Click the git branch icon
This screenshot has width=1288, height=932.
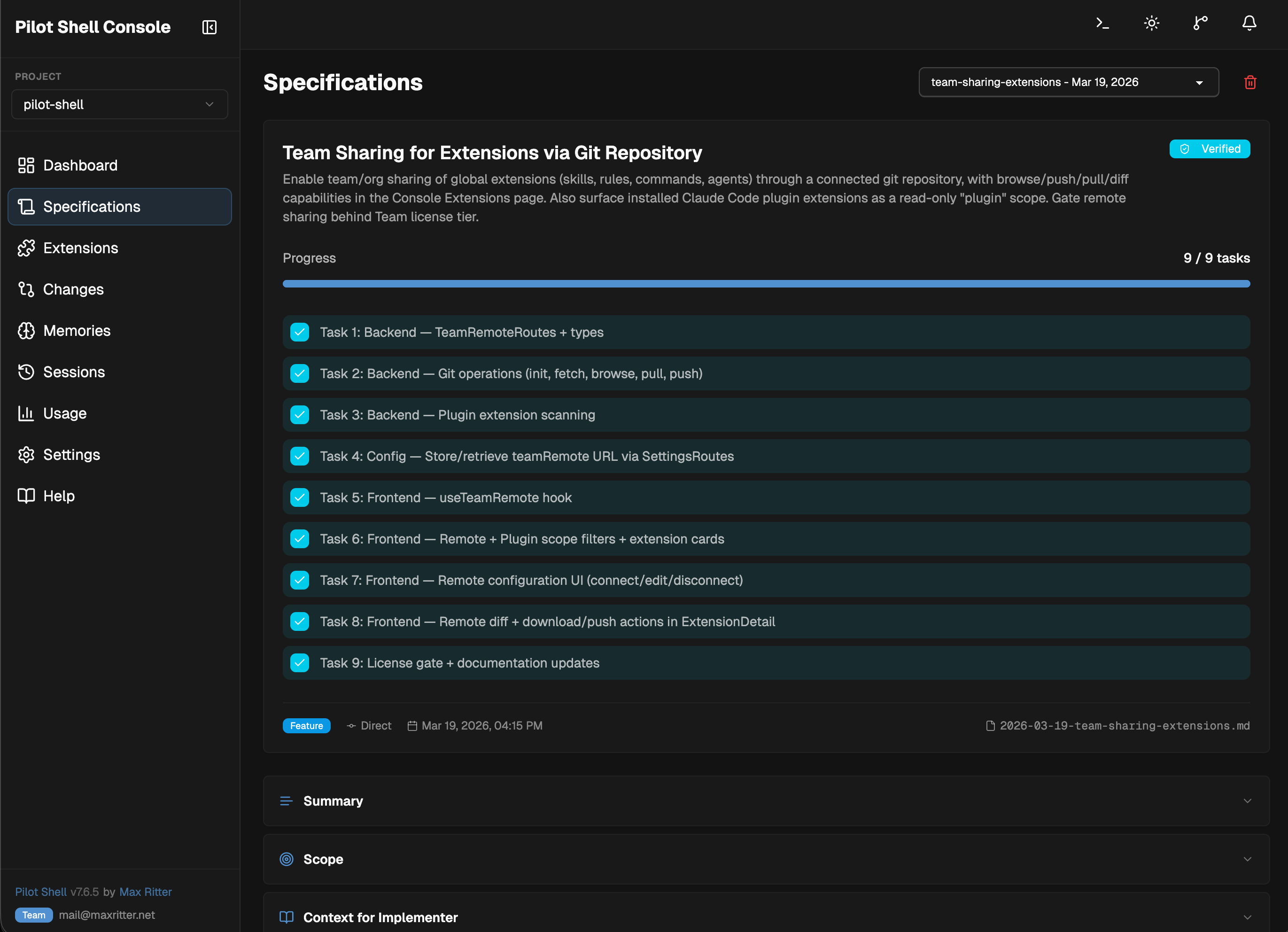(1200, 23)
